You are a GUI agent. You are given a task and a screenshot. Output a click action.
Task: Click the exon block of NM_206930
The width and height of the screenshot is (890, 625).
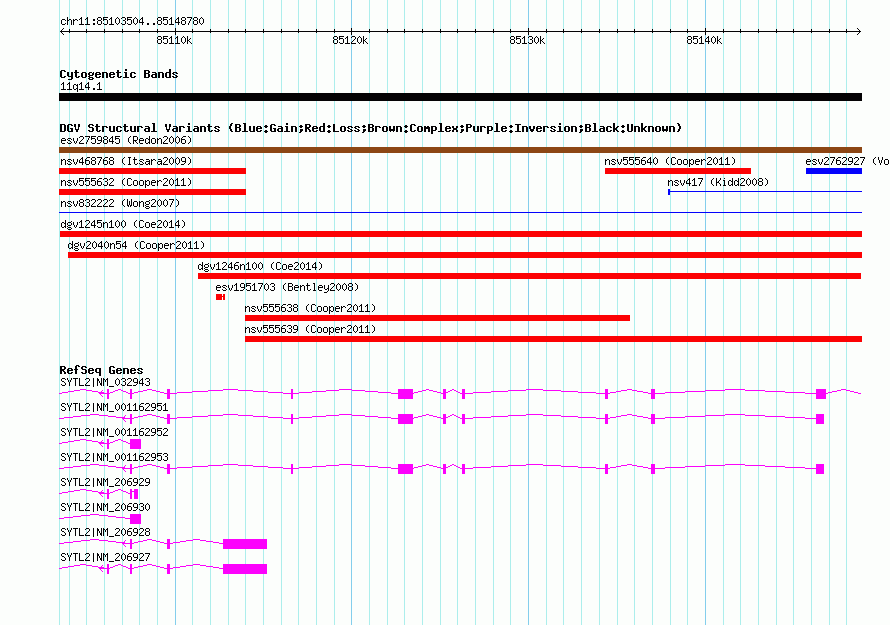click(135, 519)
